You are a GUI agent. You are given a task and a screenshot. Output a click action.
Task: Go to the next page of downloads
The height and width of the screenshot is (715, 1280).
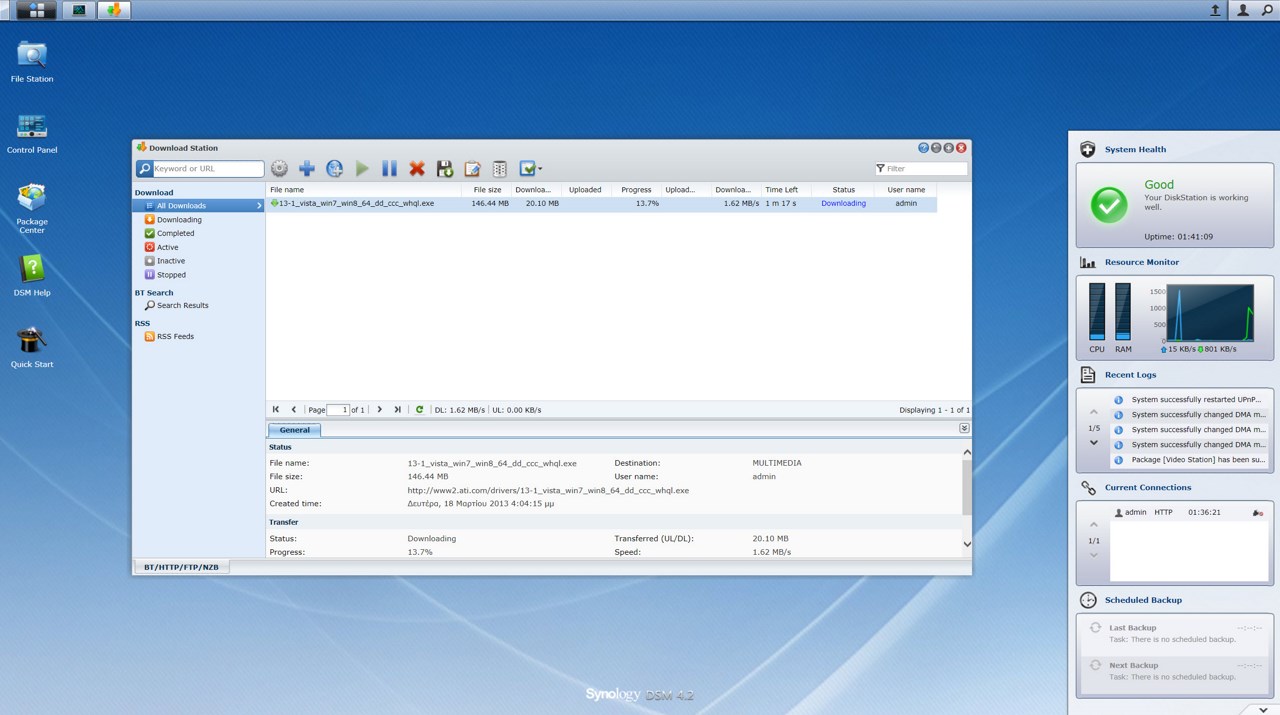[379, 410]
